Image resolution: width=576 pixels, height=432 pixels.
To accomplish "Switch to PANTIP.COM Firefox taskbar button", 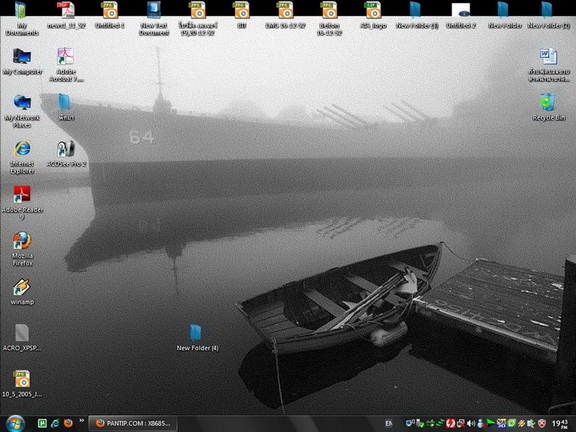I will (133, 424).
